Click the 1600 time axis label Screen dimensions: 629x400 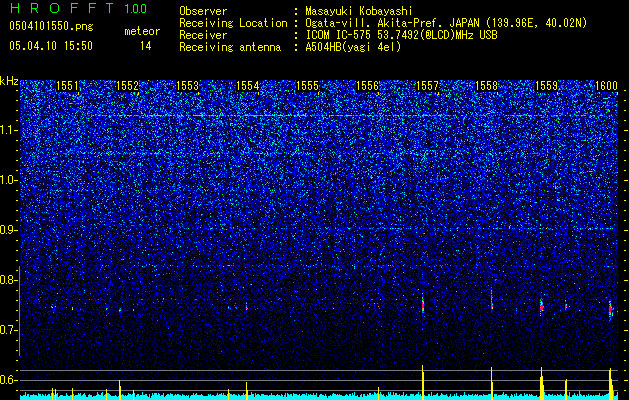pyautogui.click(x=606, y=85)
